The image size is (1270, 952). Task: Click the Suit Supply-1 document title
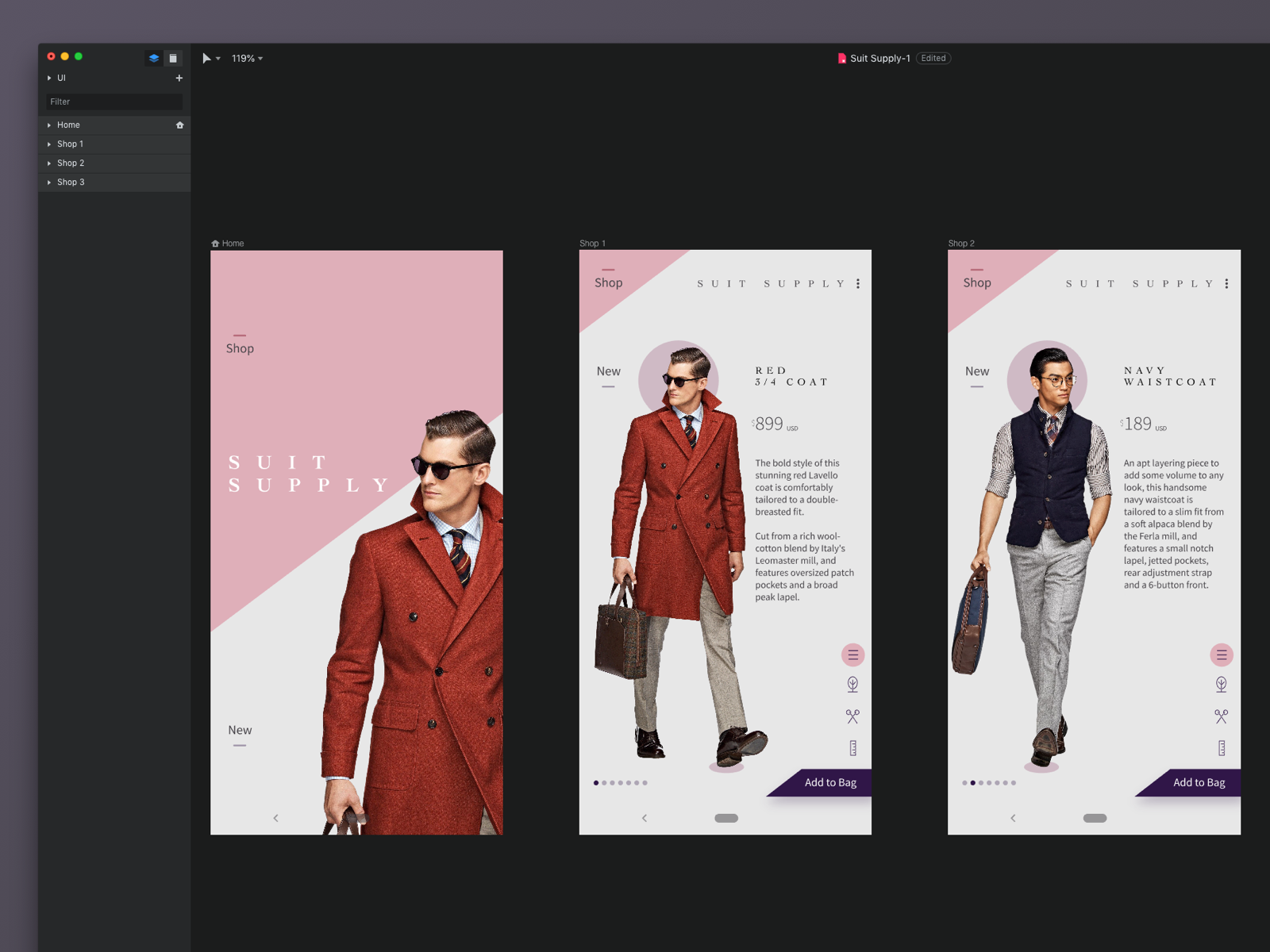tap(880, 59)
